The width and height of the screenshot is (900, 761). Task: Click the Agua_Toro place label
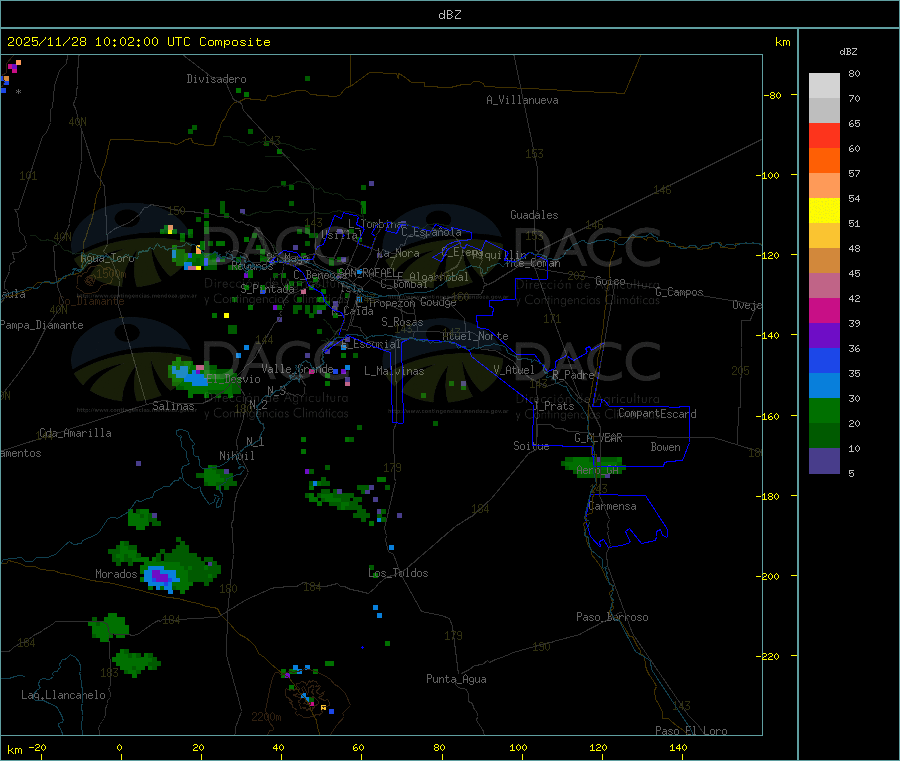pyautogui.click(x=107, y=258)
